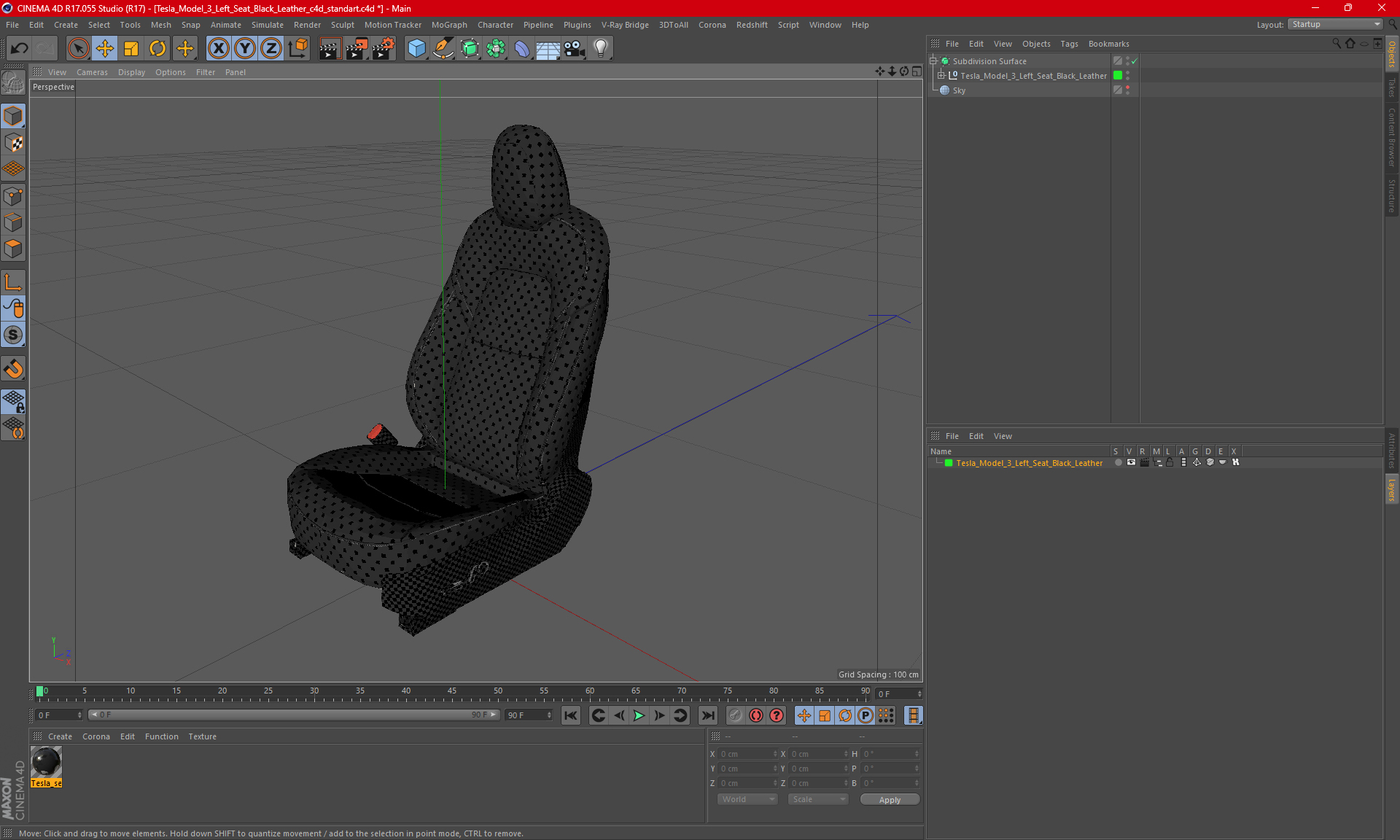Open the Spline Pen tool
Image resolution: width=1400 pixels, height=840 pixels.
pyautogui.click(x=443, y=49)
